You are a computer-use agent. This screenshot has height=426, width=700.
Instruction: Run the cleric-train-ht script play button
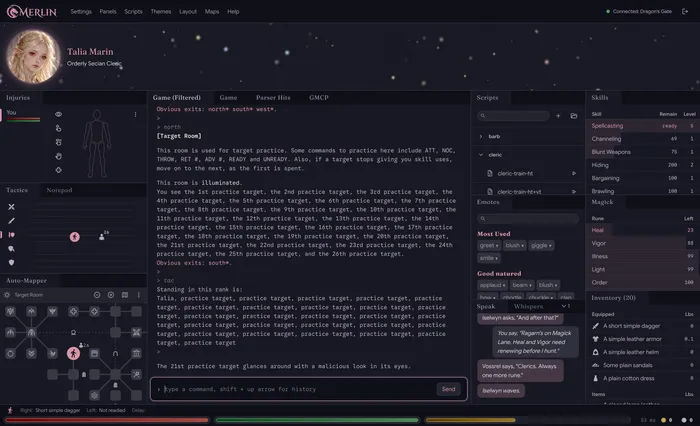click(x=574, y=173)
